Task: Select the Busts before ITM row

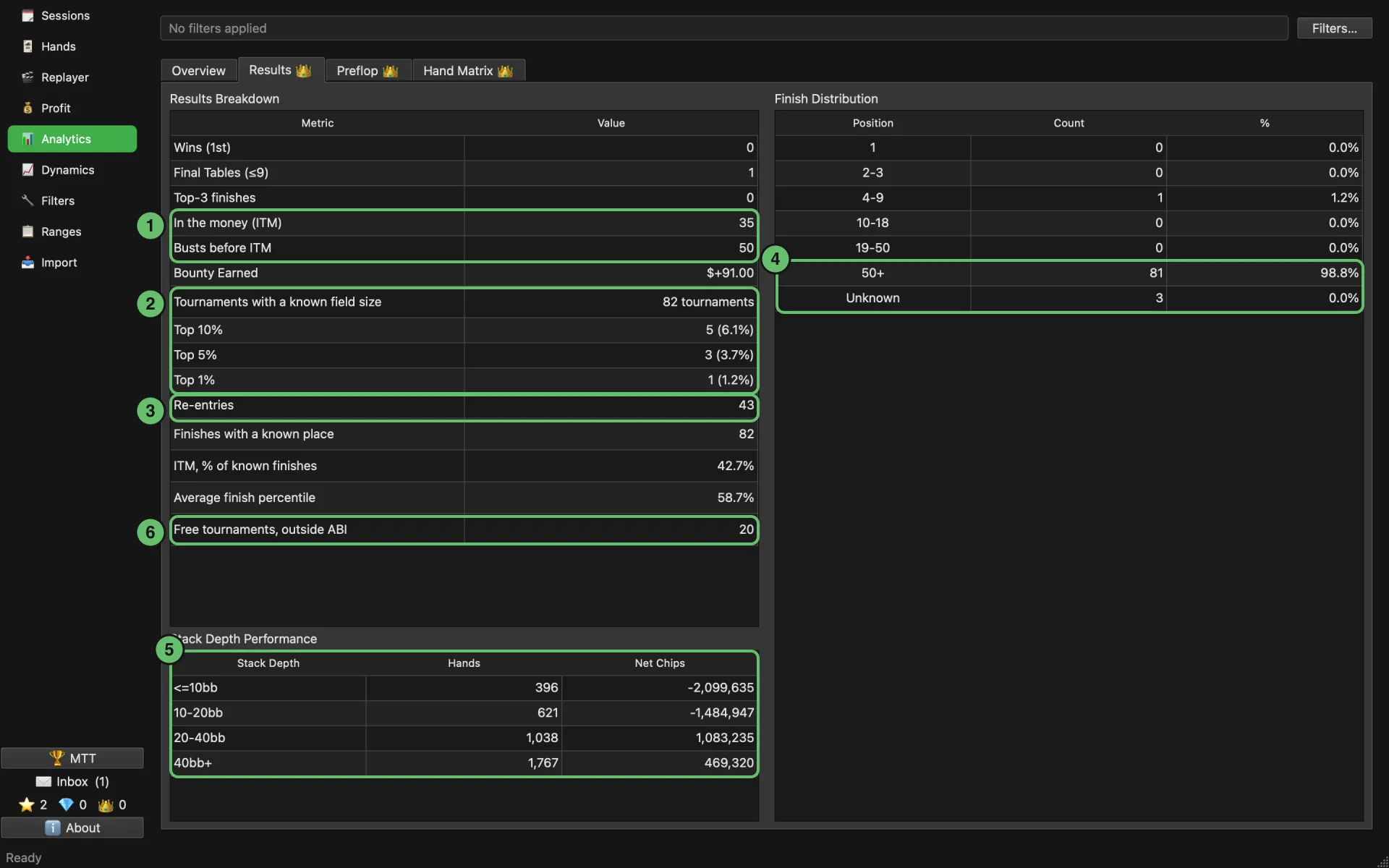Action: (464, 248)
